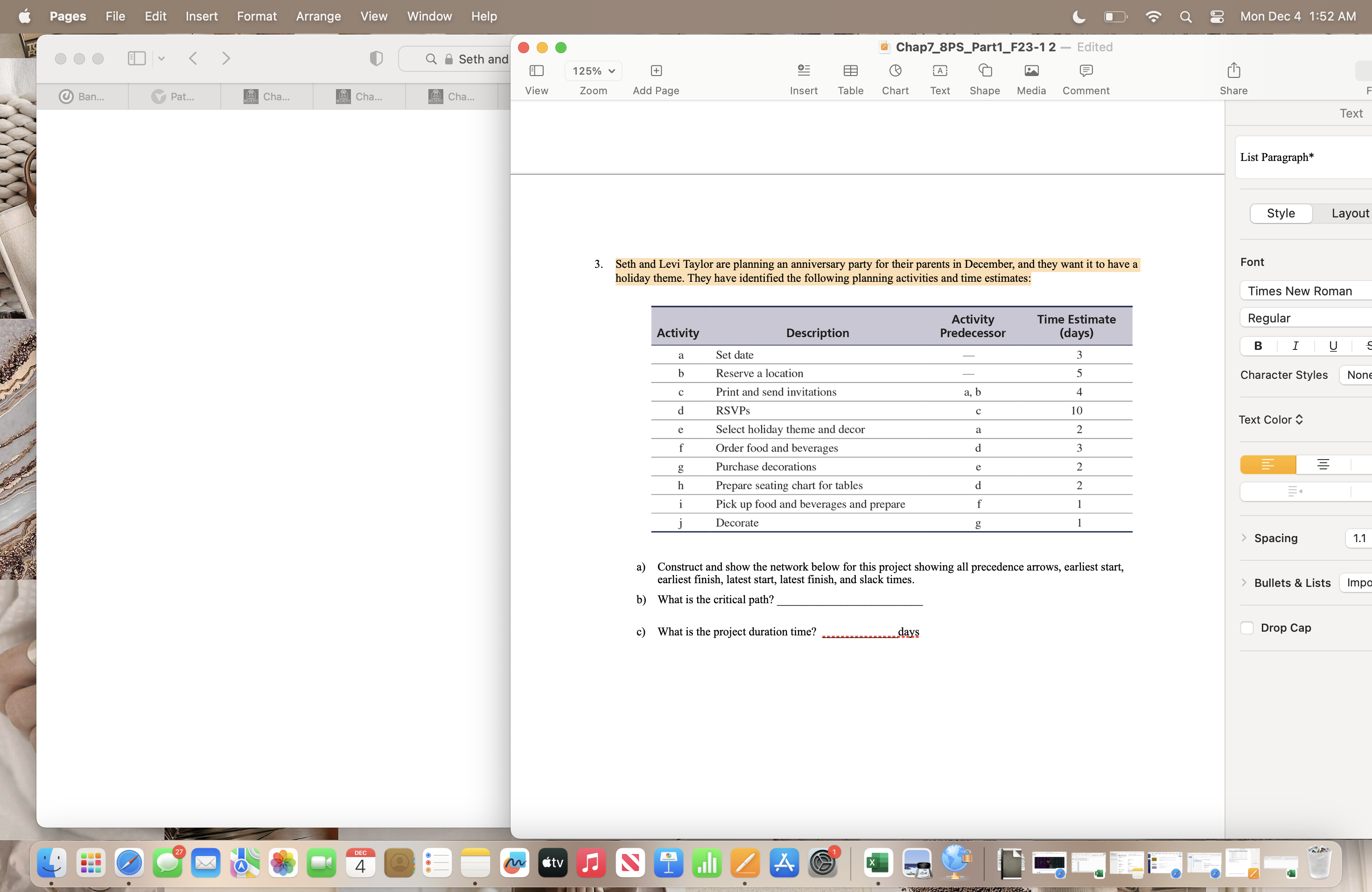Toggle bold formatting button
This screenshot has height=892, width=1372.
1258,346
